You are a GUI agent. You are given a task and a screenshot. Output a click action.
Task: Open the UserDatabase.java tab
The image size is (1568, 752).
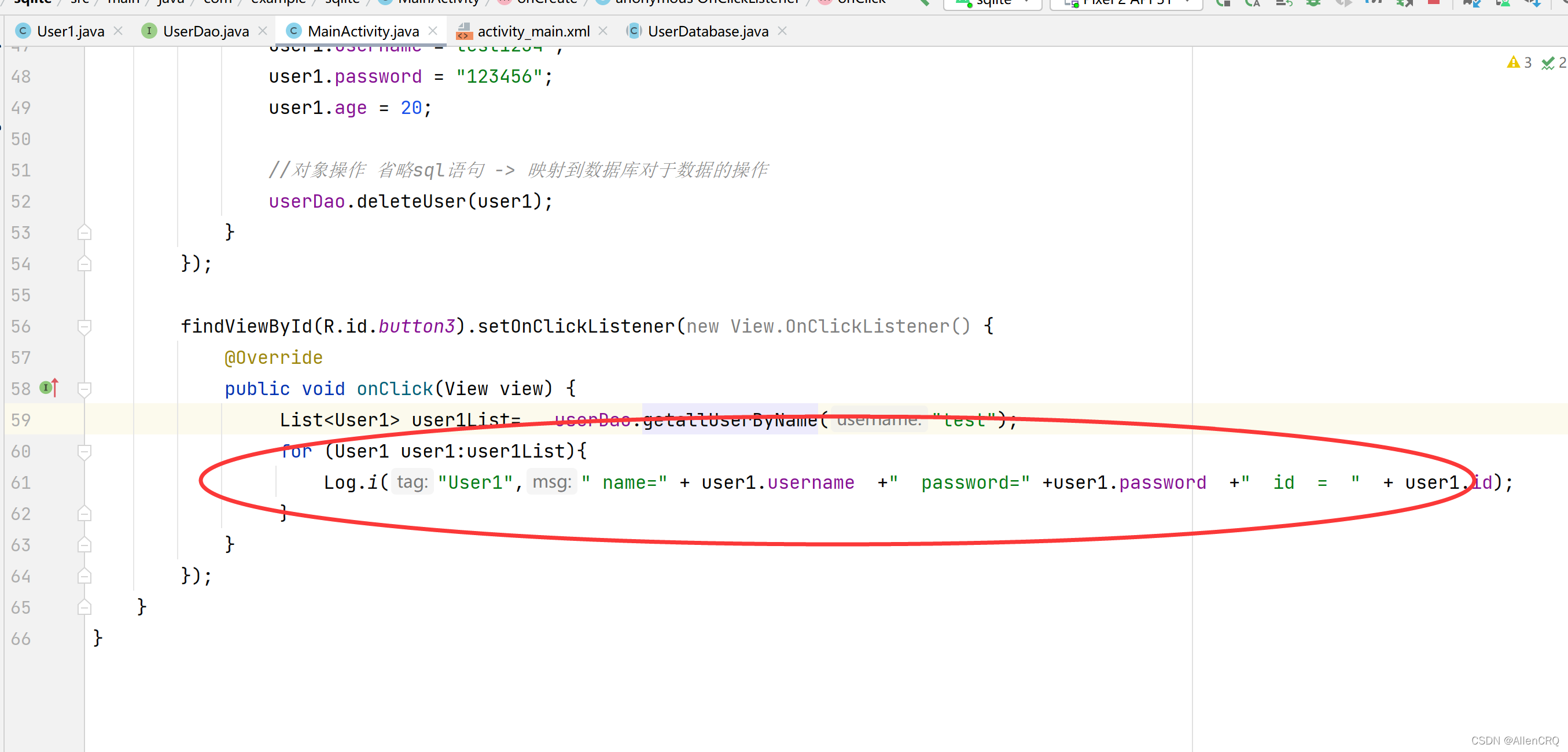pos(708,31)
